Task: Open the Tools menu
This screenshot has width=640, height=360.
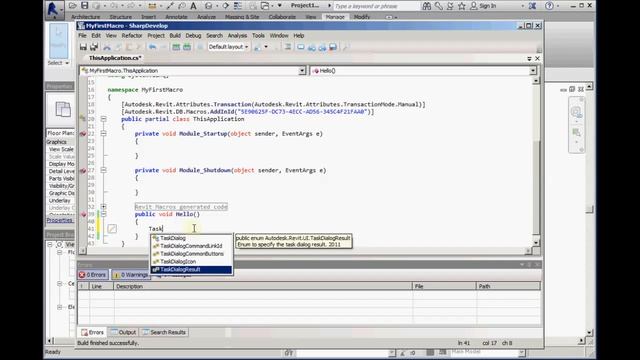Action: 258,36
